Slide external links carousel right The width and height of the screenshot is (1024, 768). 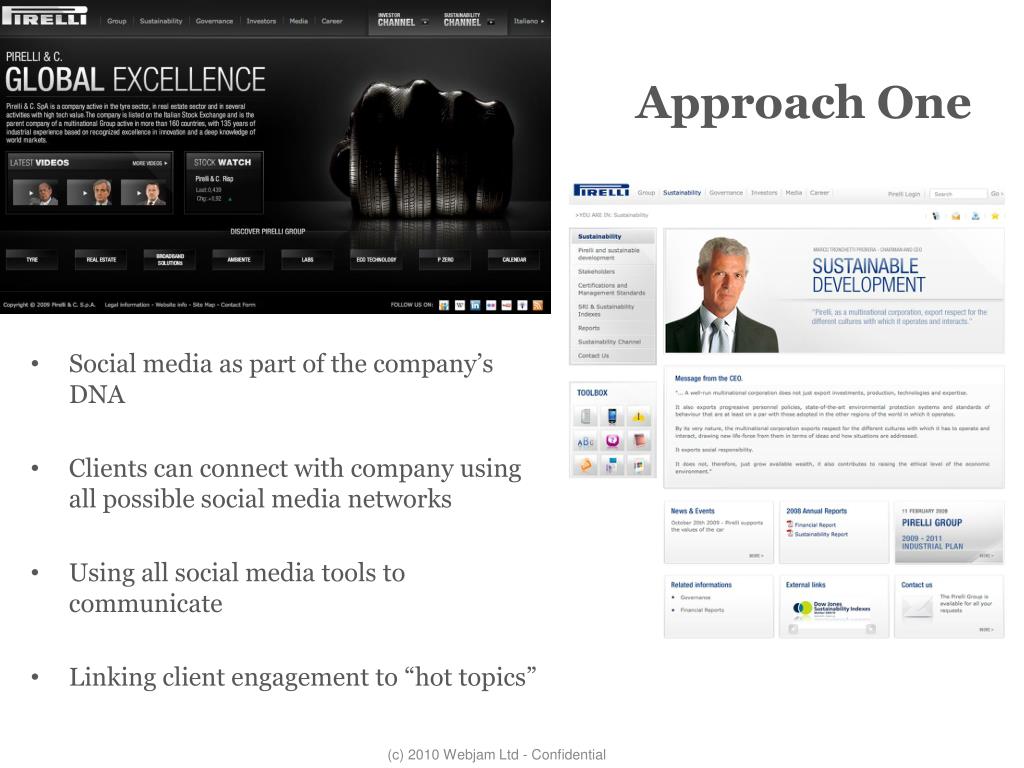[871, 629]
